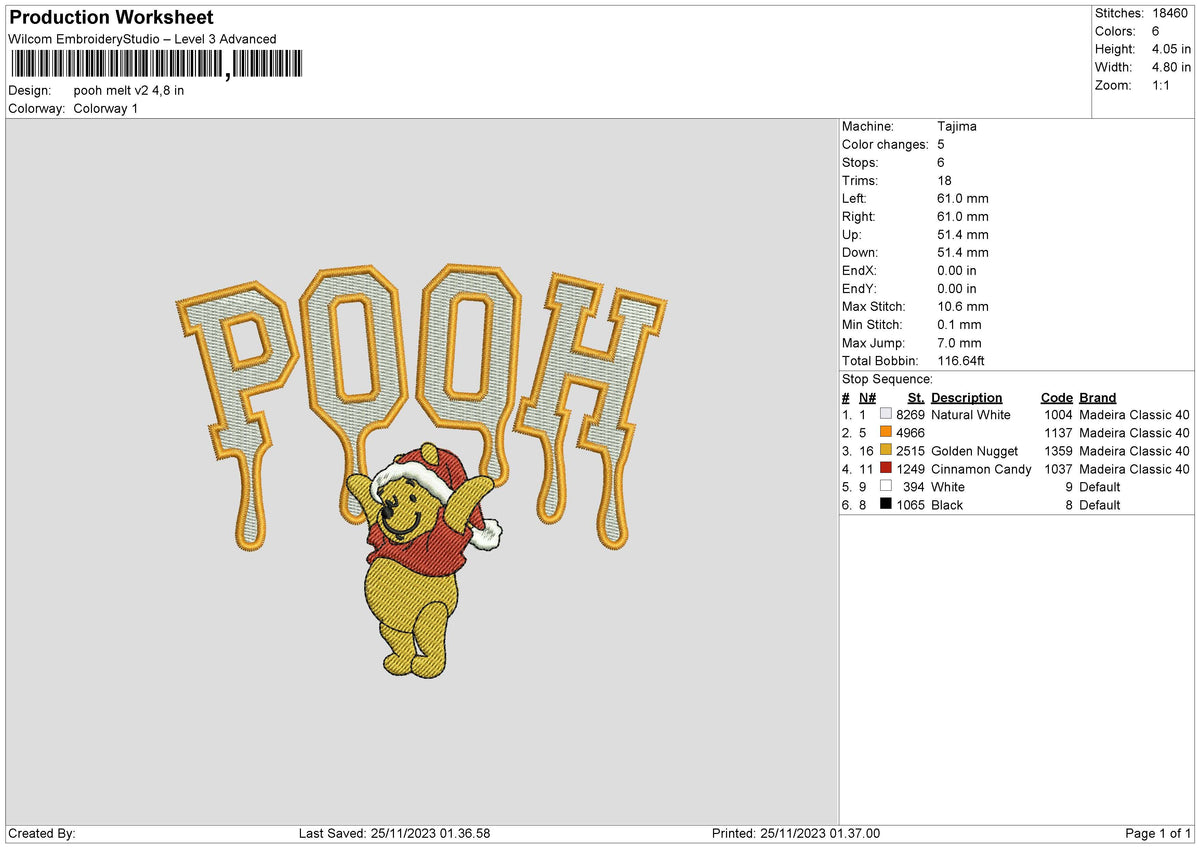The image size is (1200, 848).
Task: Click the Min Stitch value '0.1 mm'
Action: pyautogui.click(x=959, y=324)
